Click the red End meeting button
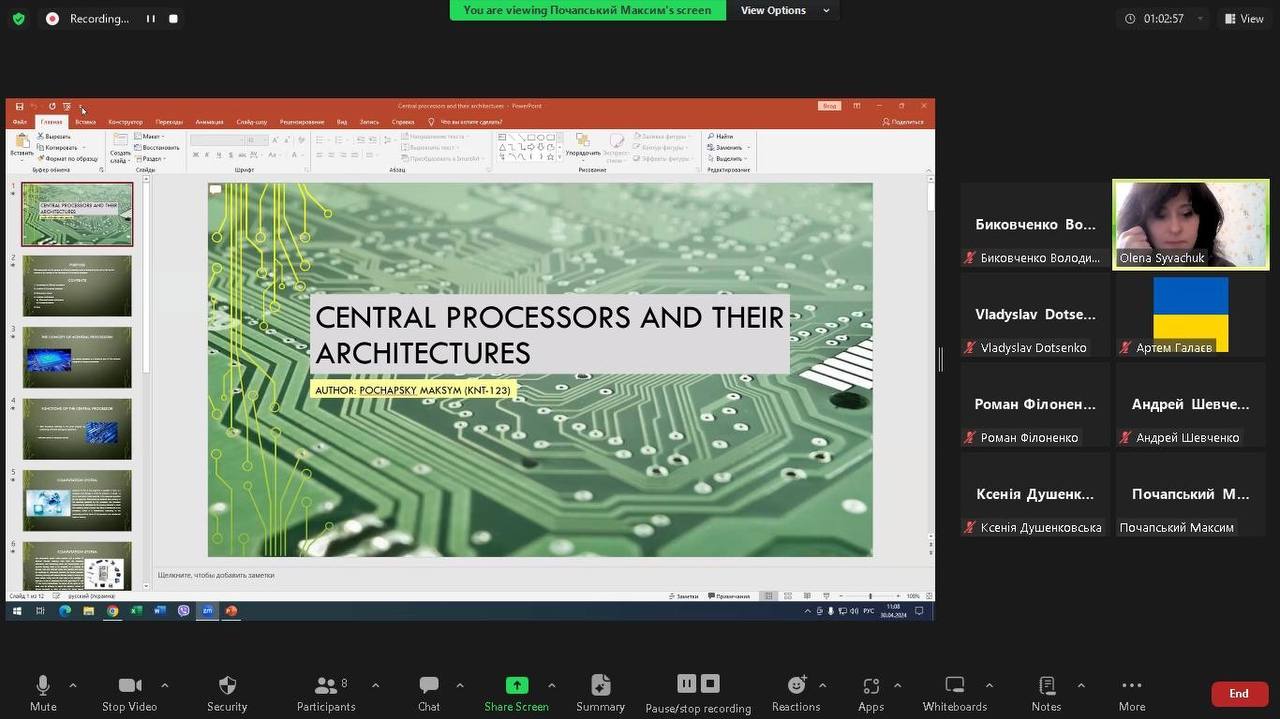 (1239, 694)
